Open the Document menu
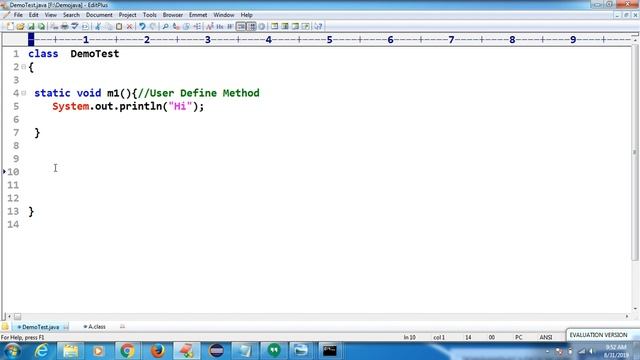The image size is (640, 360). (99, 15)
